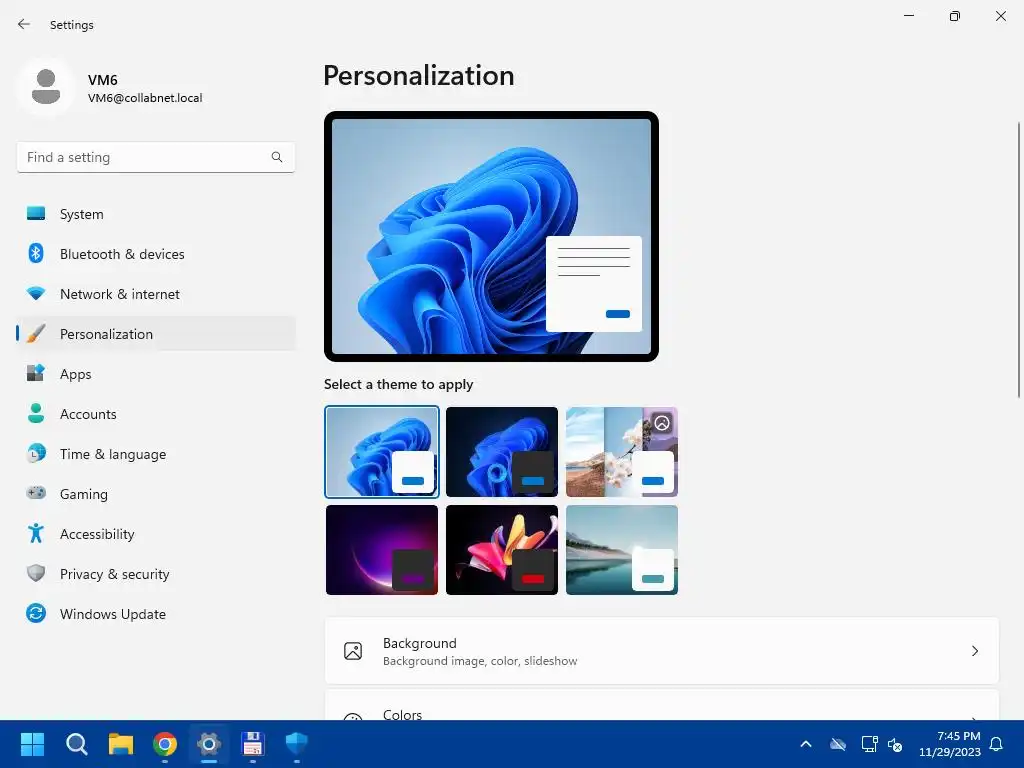Go to Network & internet settings
The image size is (1024, 768).
(x=156, y=294)
